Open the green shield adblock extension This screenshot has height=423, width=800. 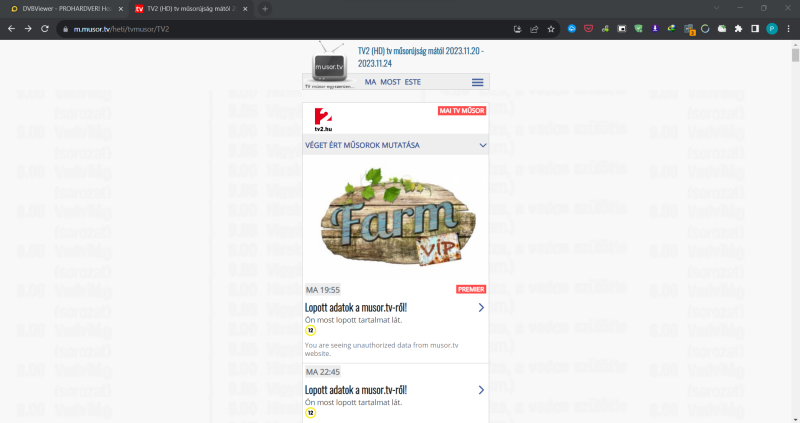click(638, 29)
